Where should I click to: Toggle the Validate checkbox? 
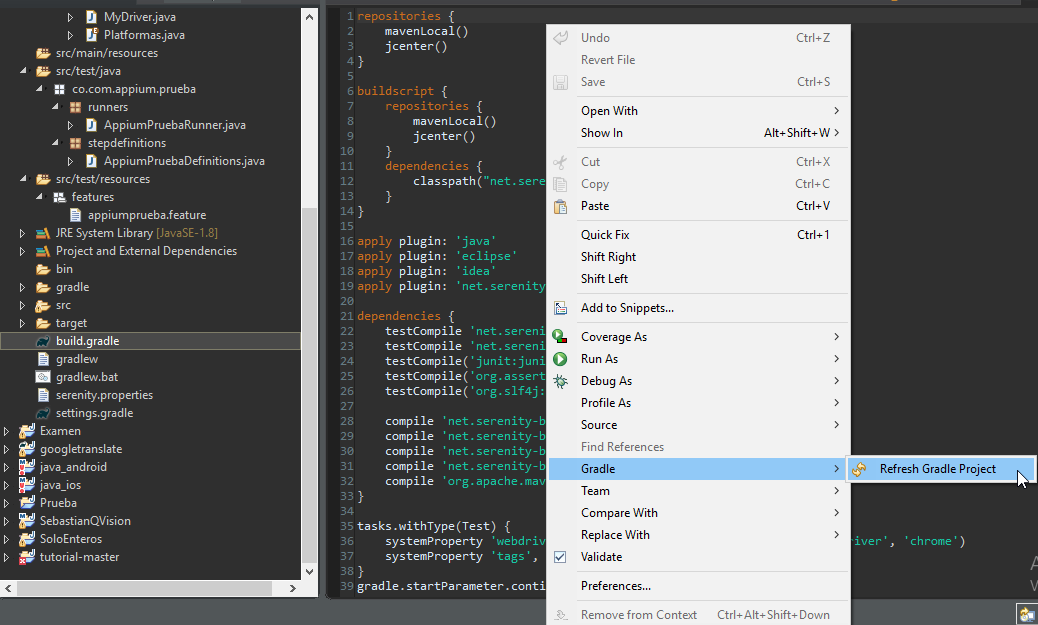click(x=561, y=557)
